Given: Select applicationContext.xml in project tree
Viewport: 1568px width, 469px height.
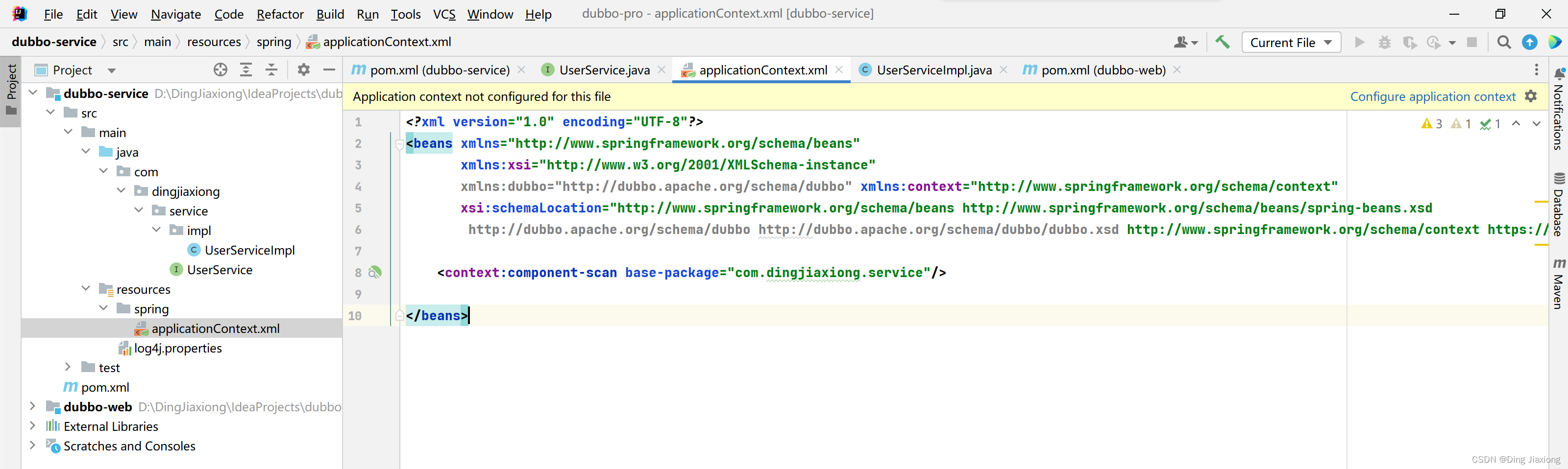Looking at the screenshot, I should click(216, 328).
